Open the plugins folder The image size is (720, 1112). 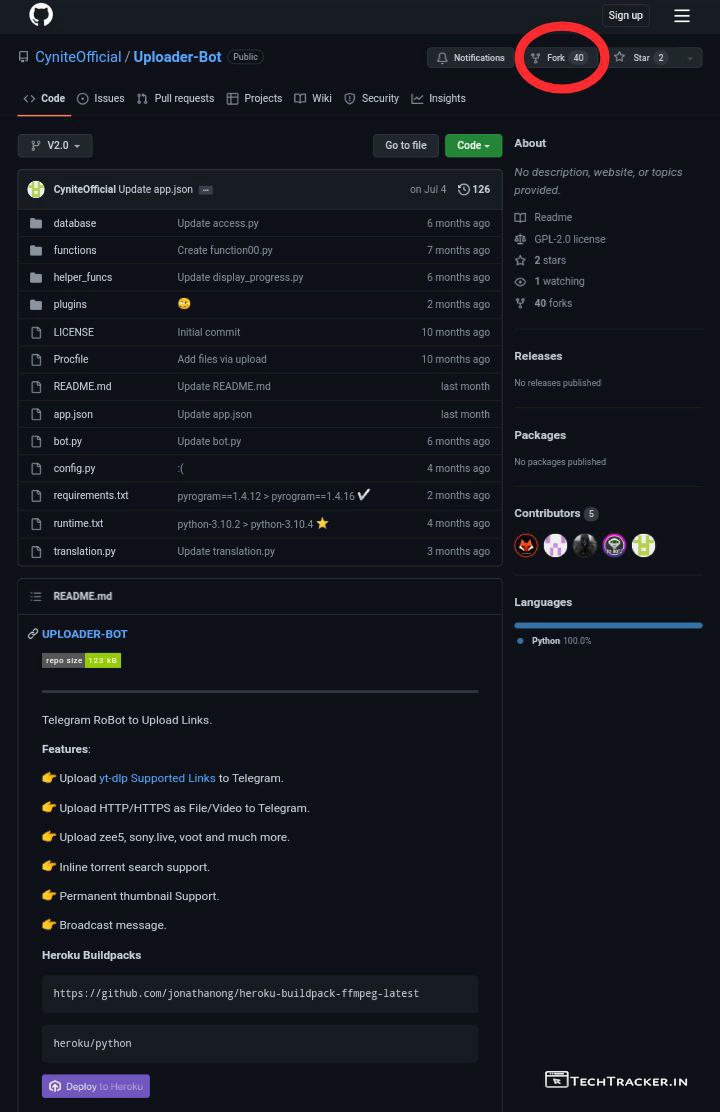tap(70, 304)
